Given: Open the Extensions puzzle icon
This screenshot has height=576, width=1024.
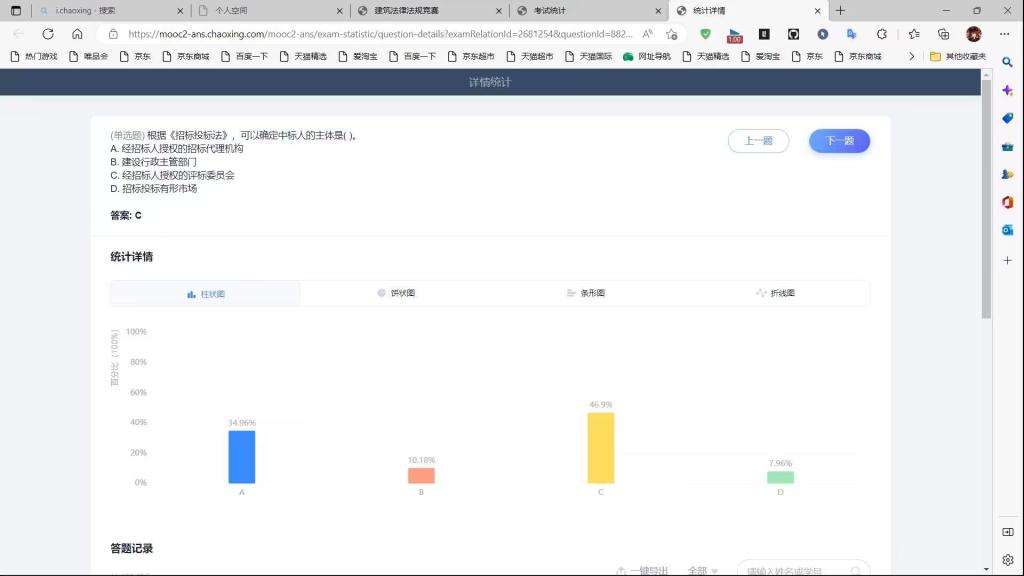Looking at the screenshot, I should point(881,33).
